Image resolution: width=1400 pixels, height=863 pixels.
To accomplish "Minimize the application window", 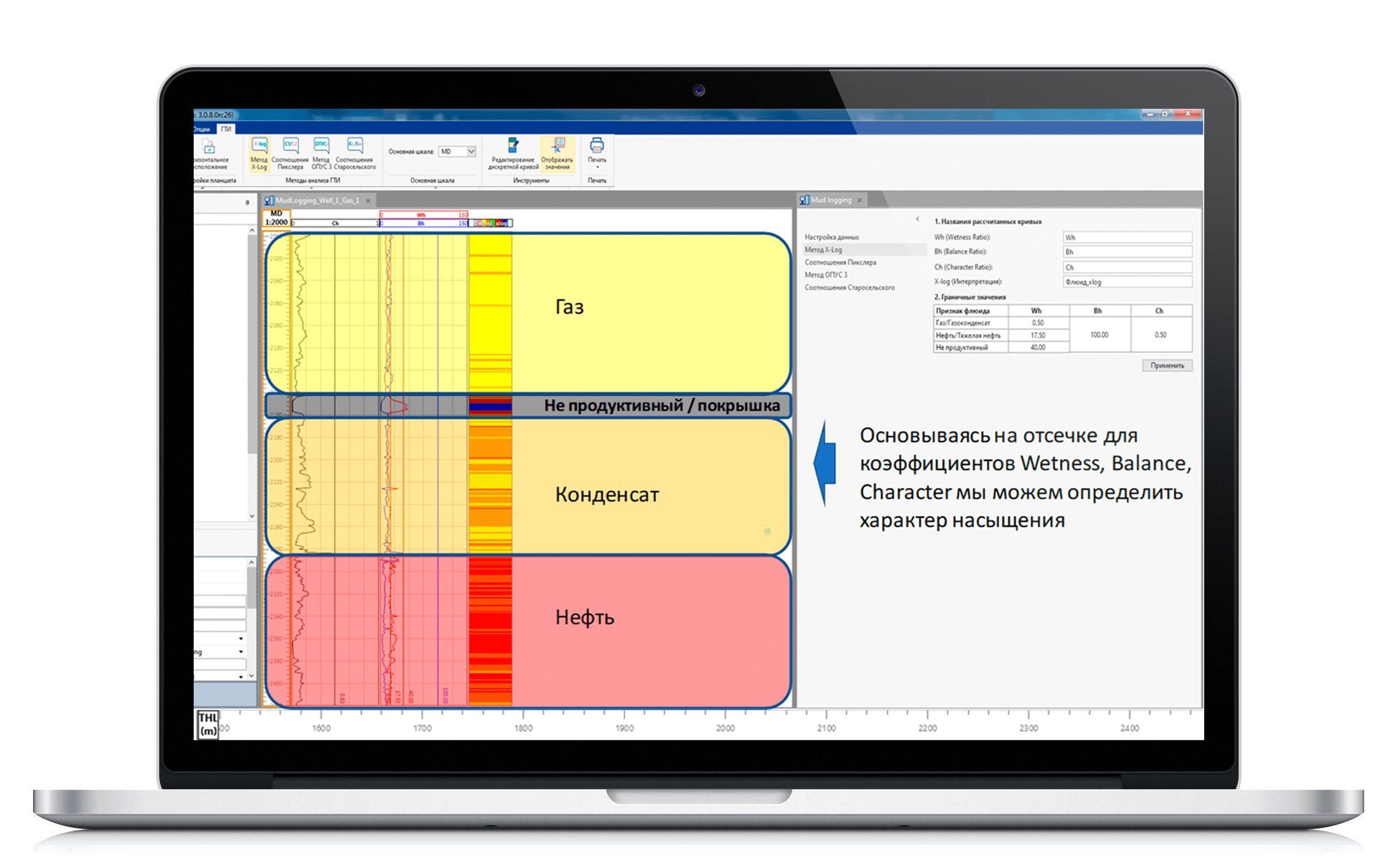I will pos(1149,114).
